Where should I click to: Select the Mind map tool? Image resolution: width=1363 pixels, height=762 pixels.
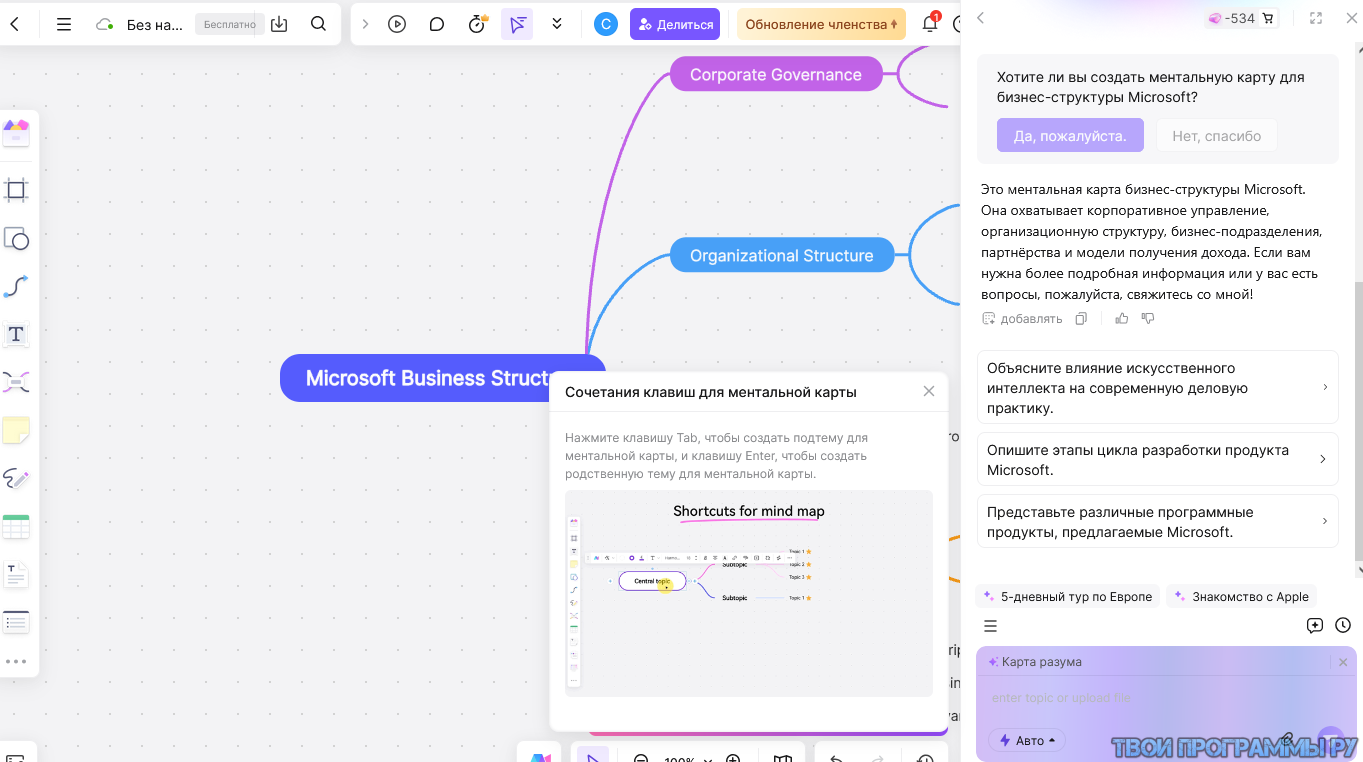pyautogui.click(x=16, y=382)
